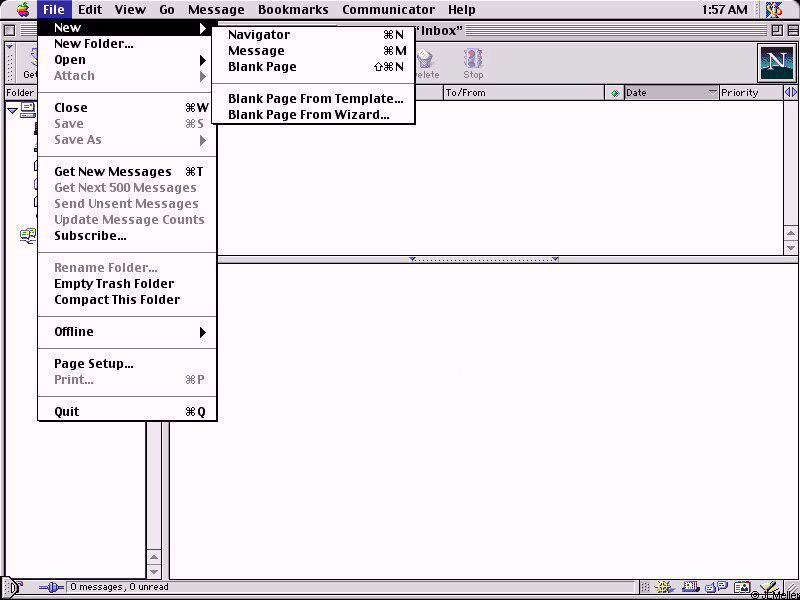The image size is (800, 600).
Task: Click the online/offline connection status icon
Action: point(50,587)
